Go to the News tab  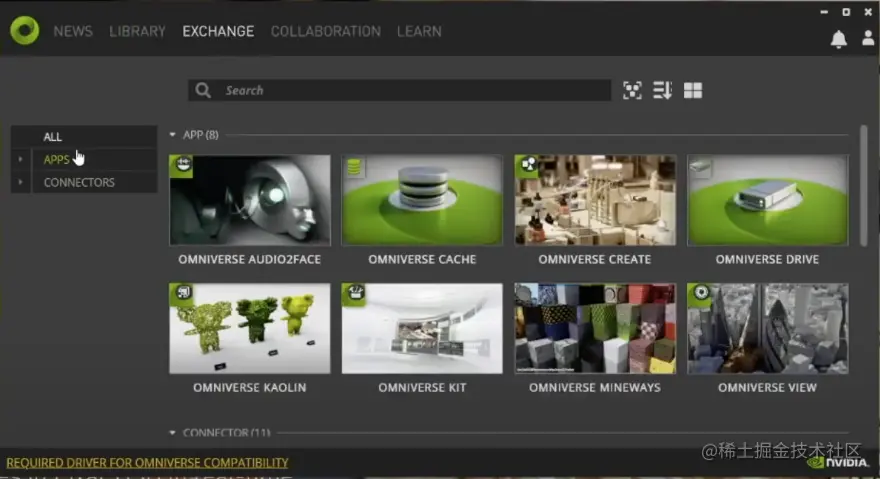[73, 31]
